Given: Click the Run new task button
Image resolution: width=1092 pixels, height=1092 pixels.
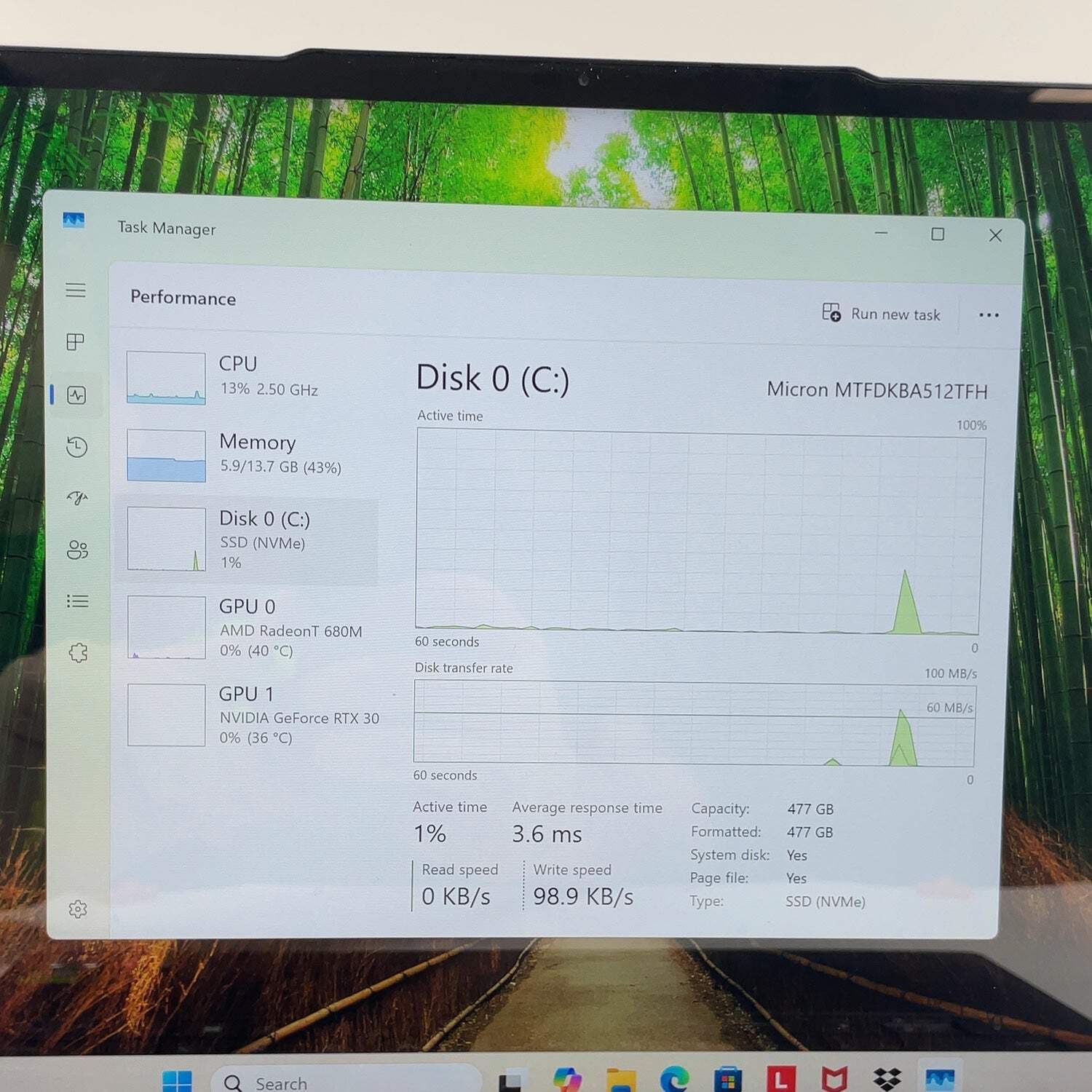Looking at the screenshot, I should click(x=882, y=314).
